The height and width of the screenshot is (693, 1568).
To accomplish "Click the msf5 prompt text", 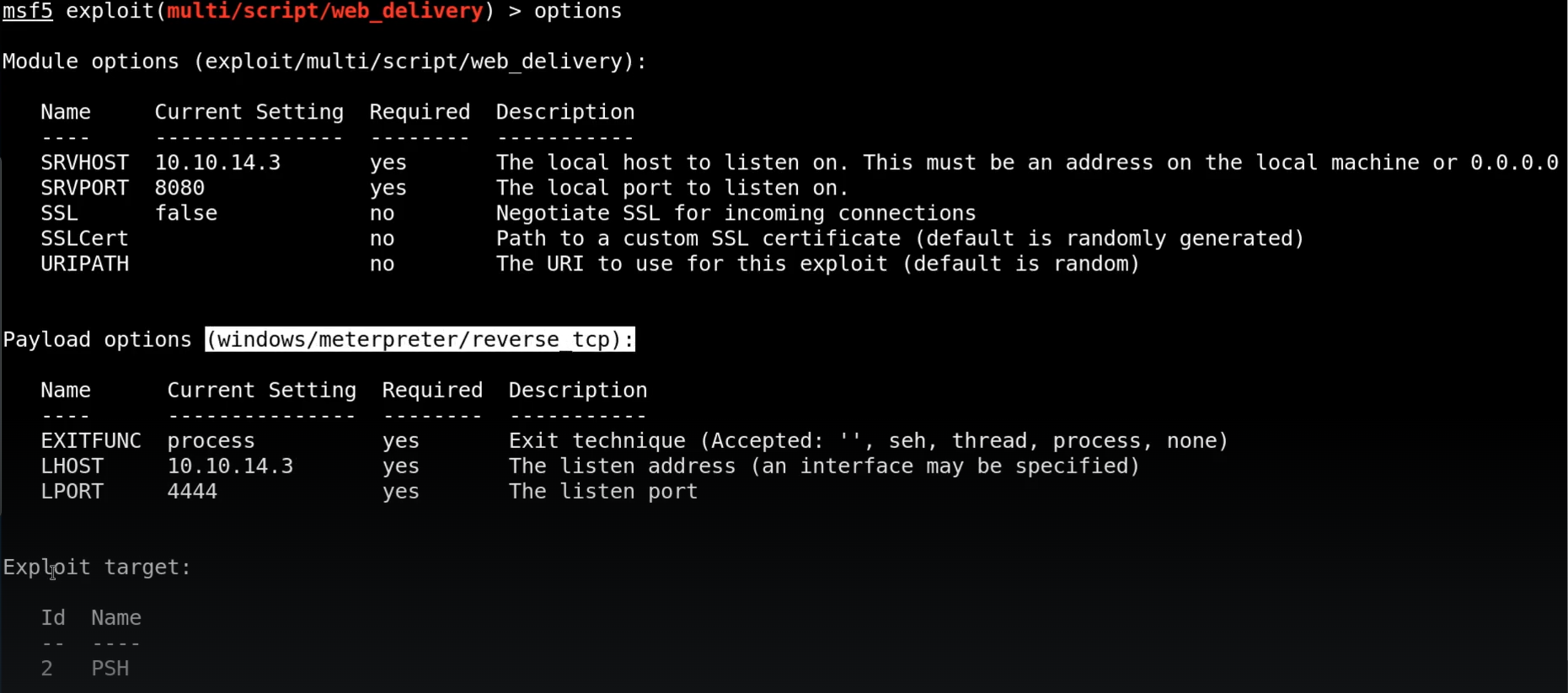I will pos(28,12).
